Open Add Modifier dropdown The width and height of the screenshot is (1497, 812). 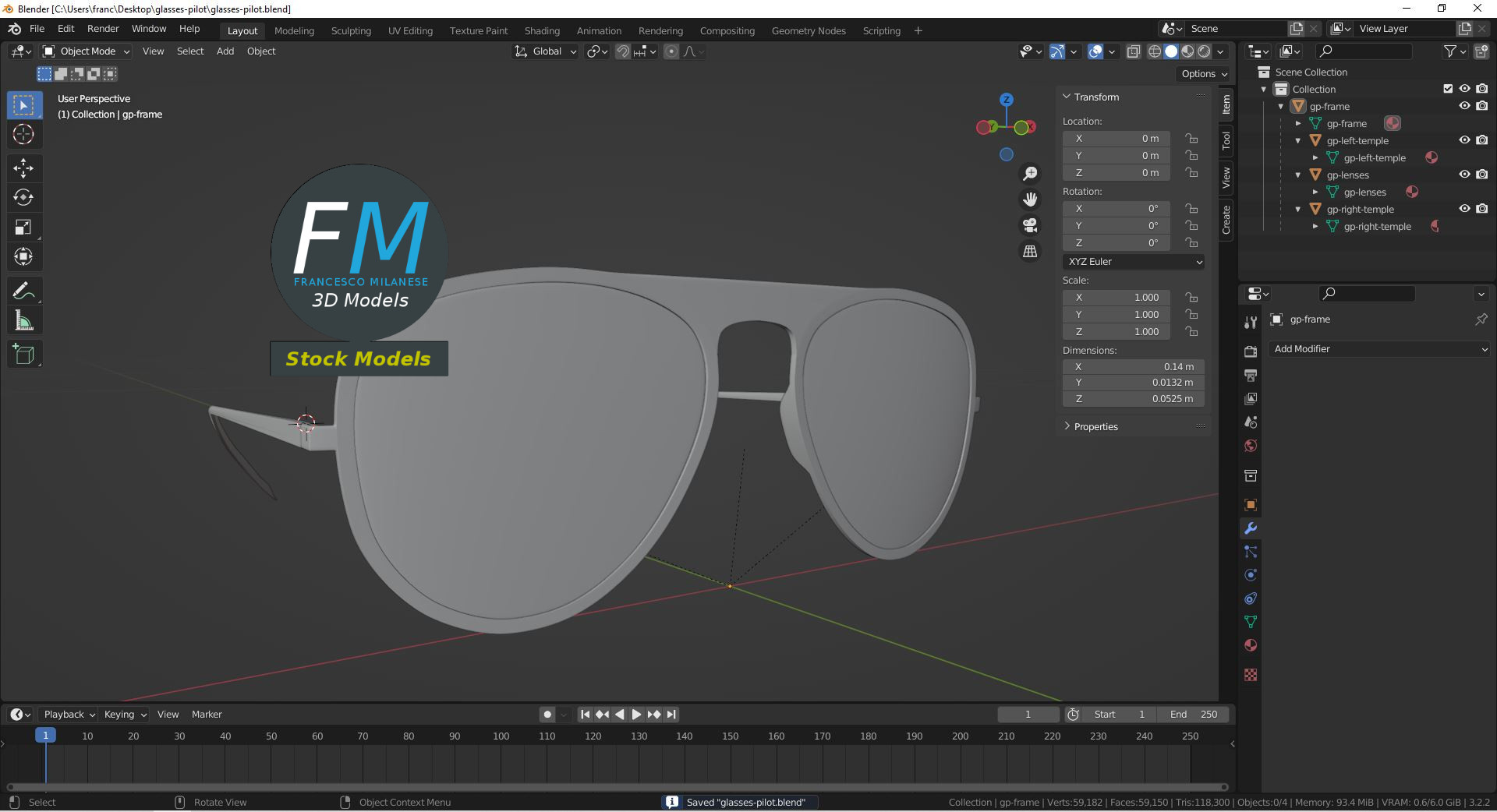pyautogui.click(x=1379, y=349)
